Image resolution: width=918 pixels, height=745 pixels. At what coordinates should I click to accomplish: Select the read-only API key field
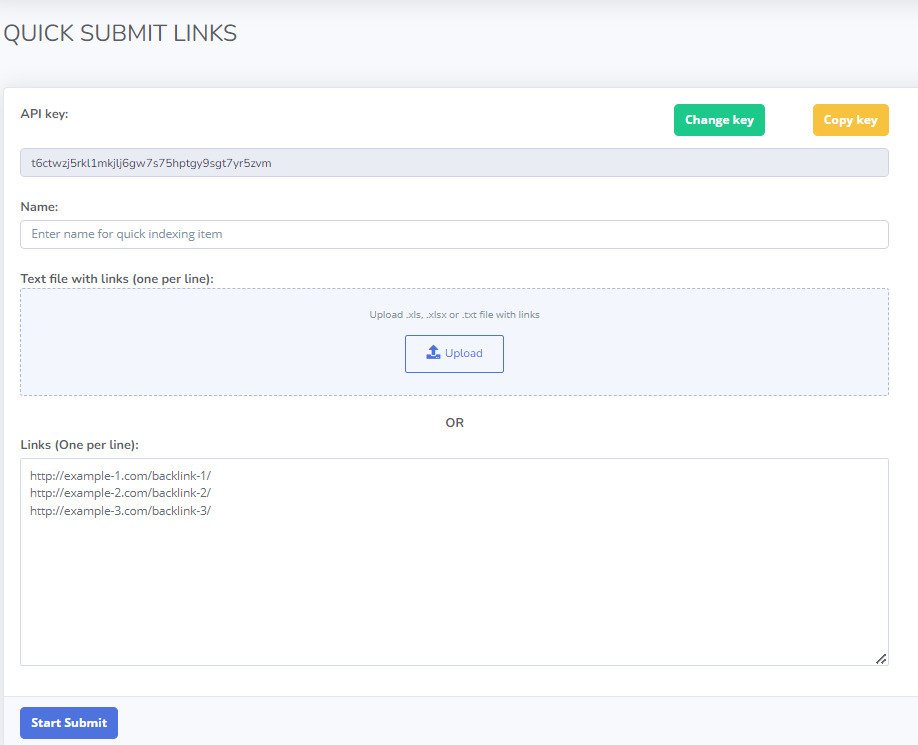point(454,163)
